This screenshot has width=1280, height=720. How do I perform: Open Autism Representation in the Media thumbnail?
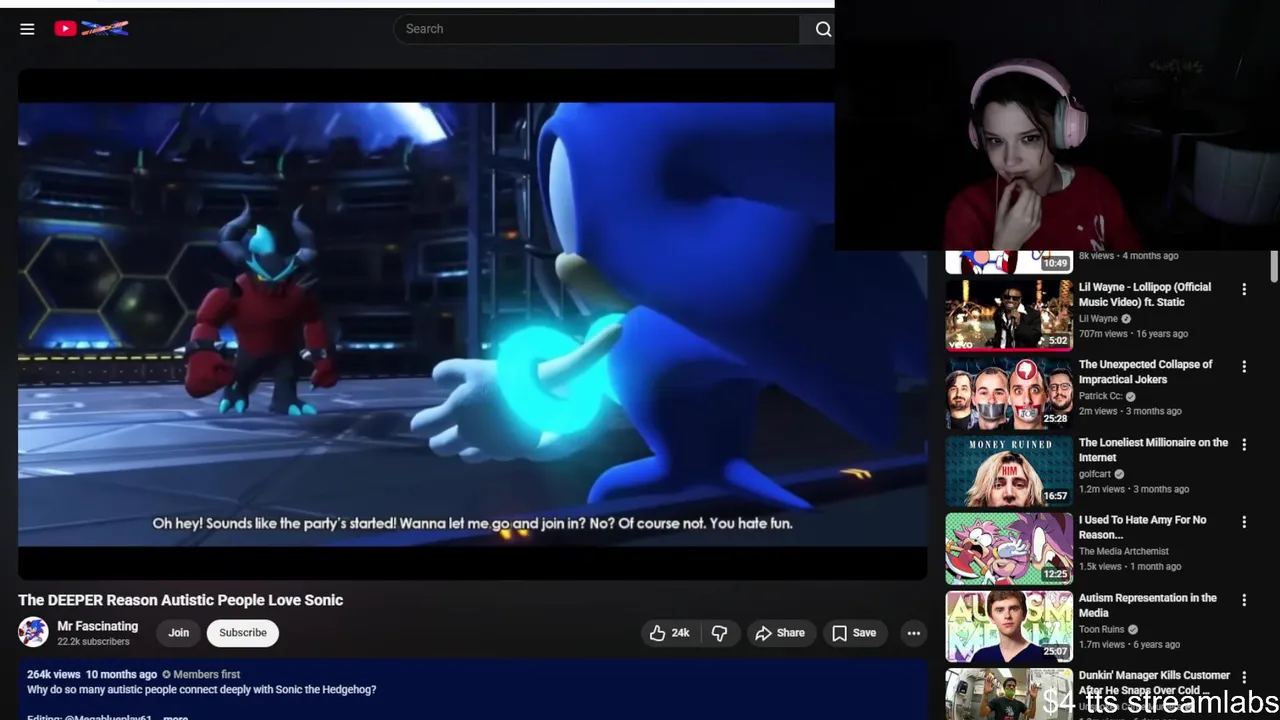point(1009,626)
